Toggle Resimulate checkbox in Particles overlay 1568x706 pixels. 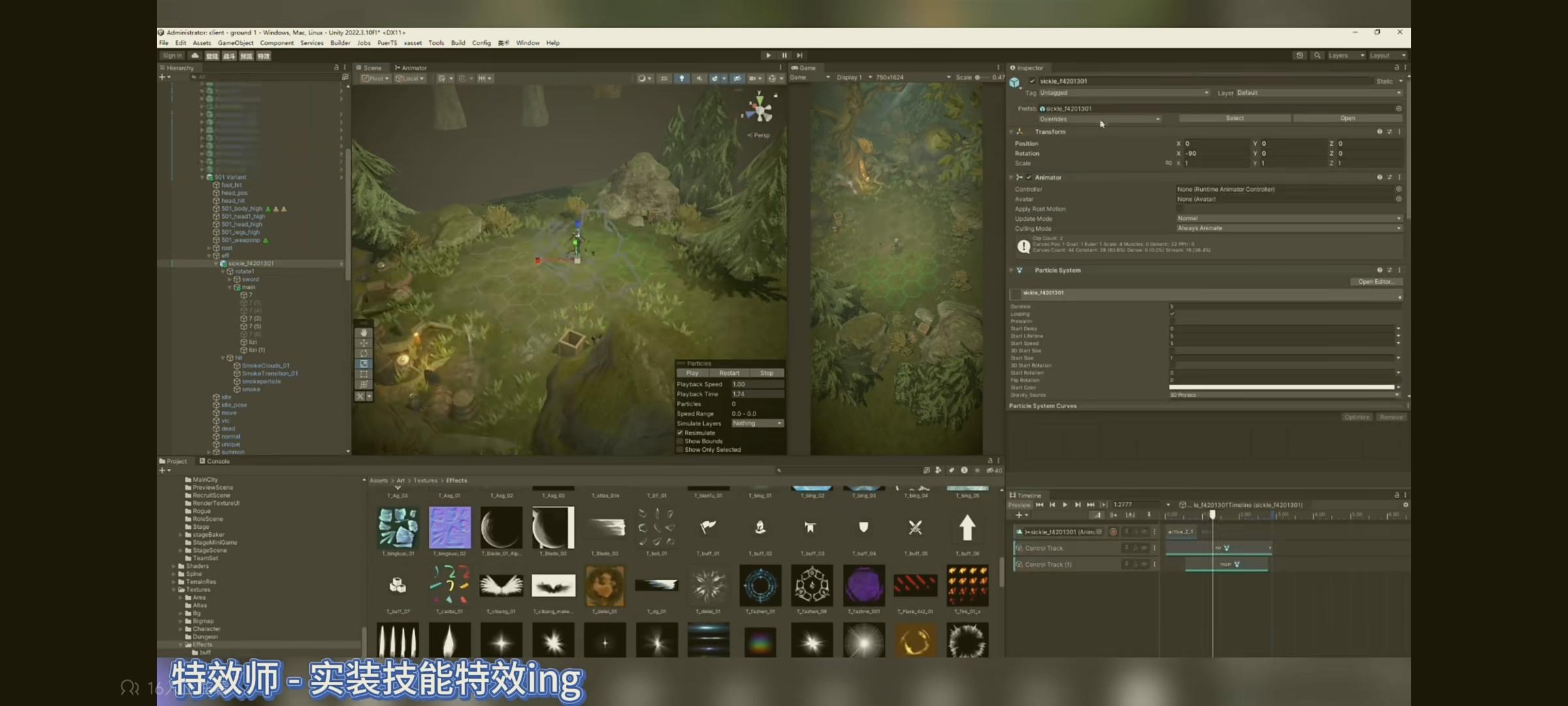[680, 433]
